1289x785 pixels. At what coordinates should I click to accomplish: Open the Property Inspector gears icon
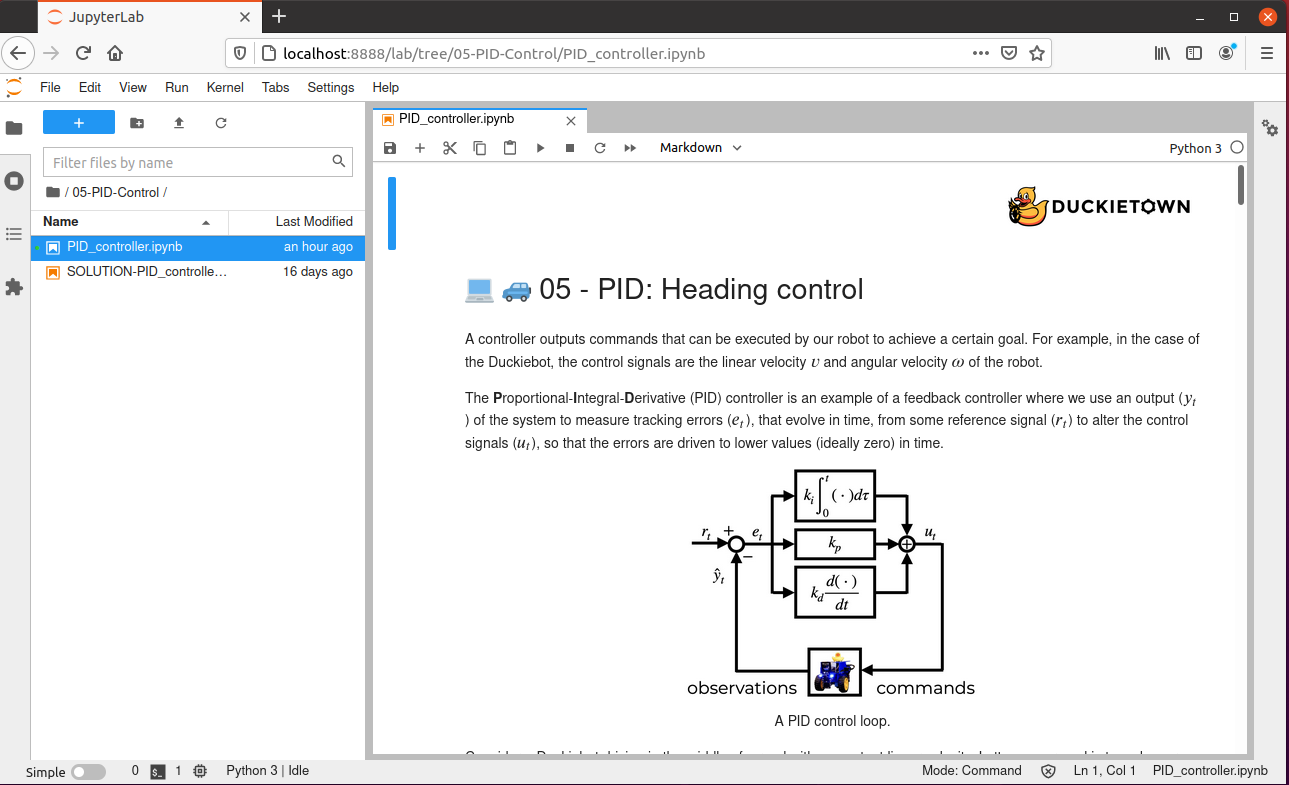pyautogui.click(x=1270, y=128)
